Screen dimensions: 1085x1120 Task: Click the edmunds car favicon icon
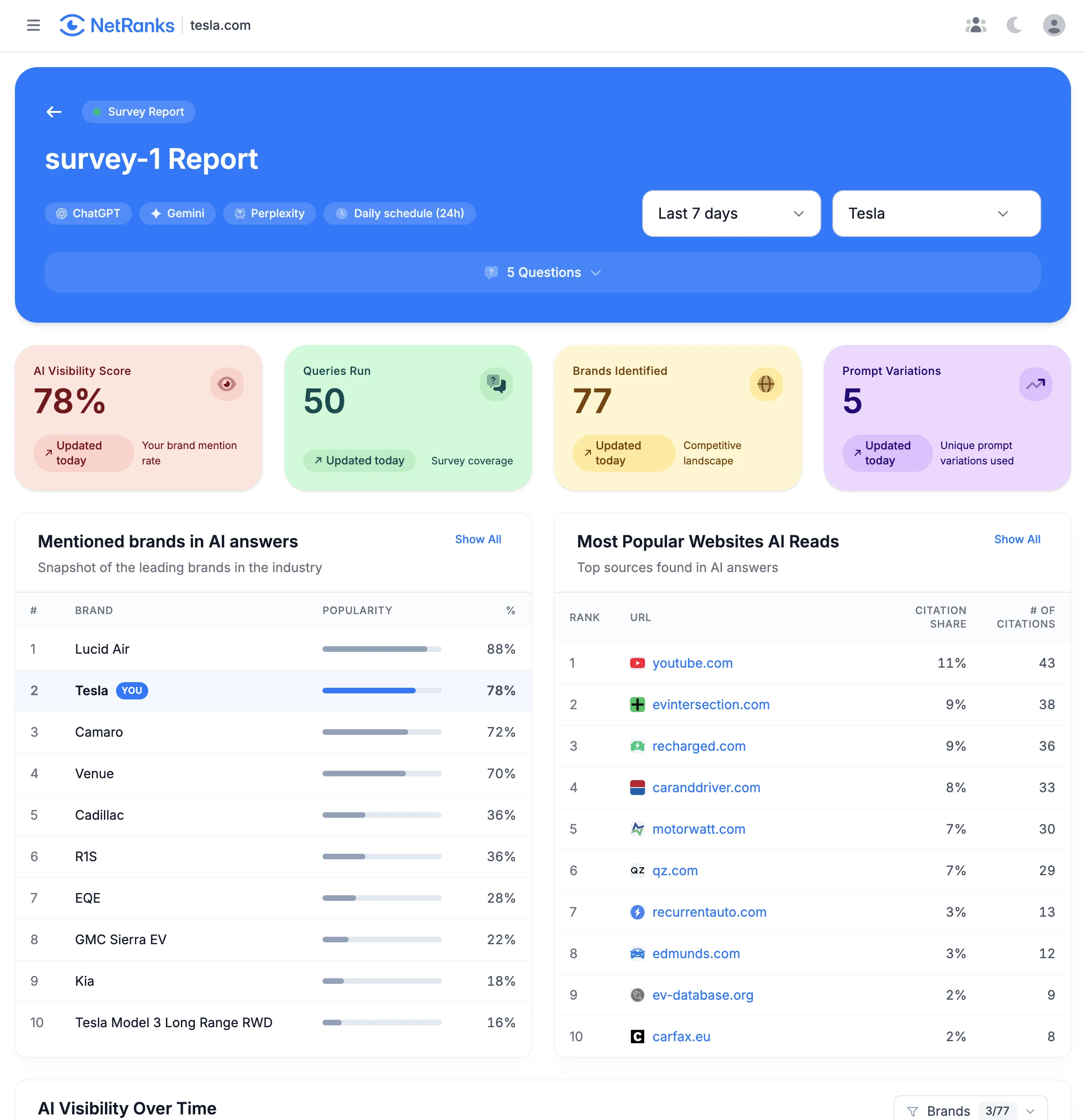pyautogui.click(x=637, y=954)
